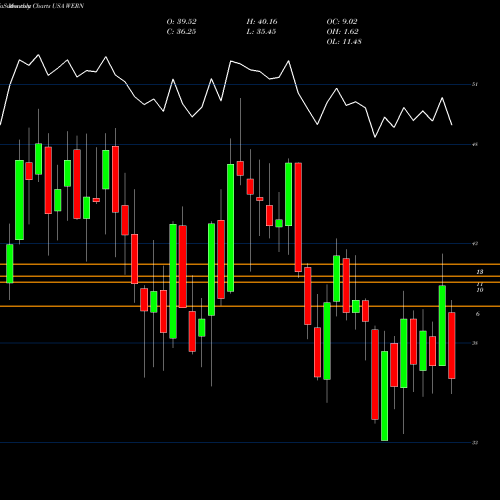
Task: Click the '51' price axis label
Action: click(x=475, y=84)
